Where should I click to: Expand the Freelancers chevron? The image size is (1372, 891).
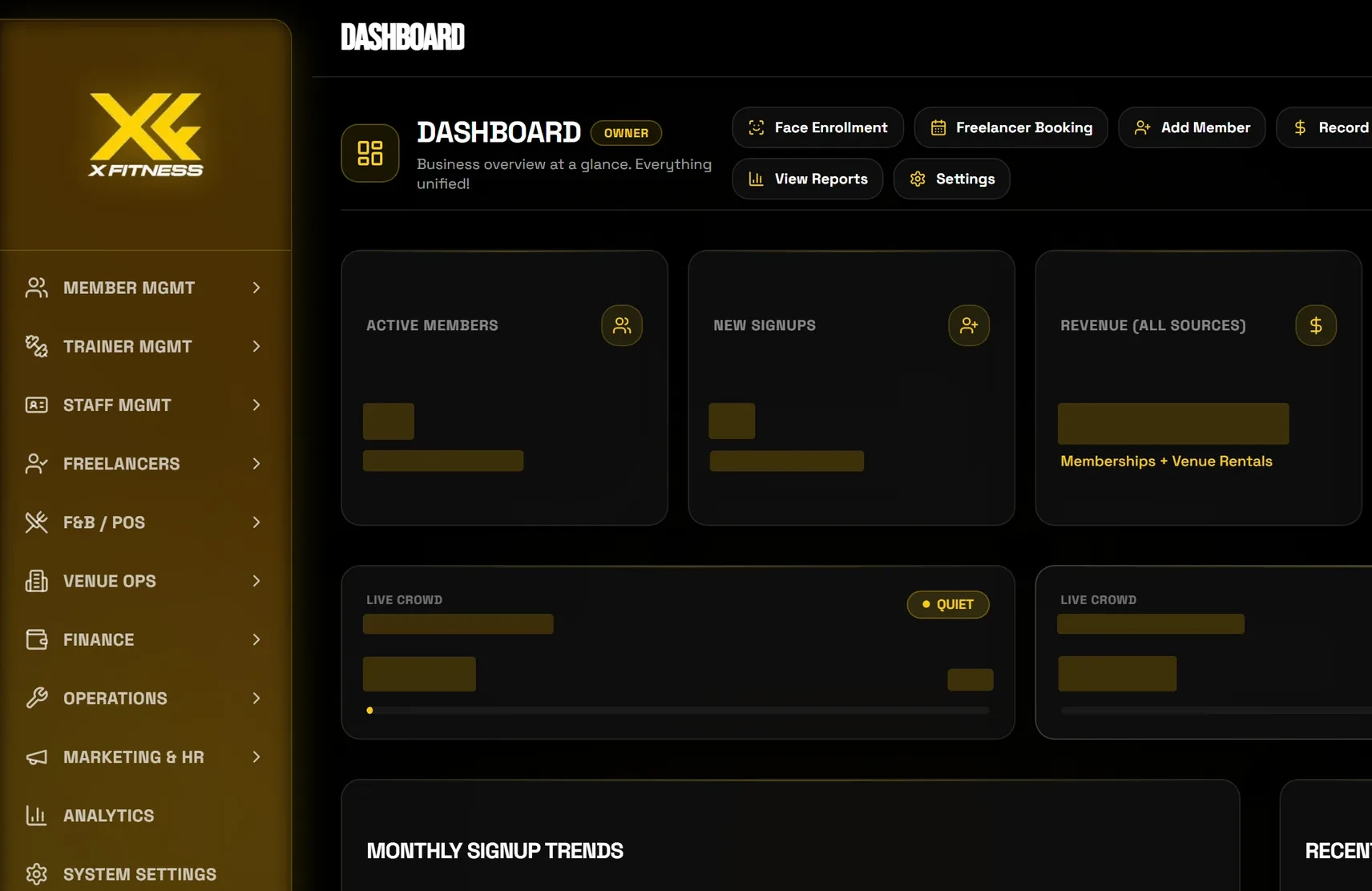tap(256, 463)
